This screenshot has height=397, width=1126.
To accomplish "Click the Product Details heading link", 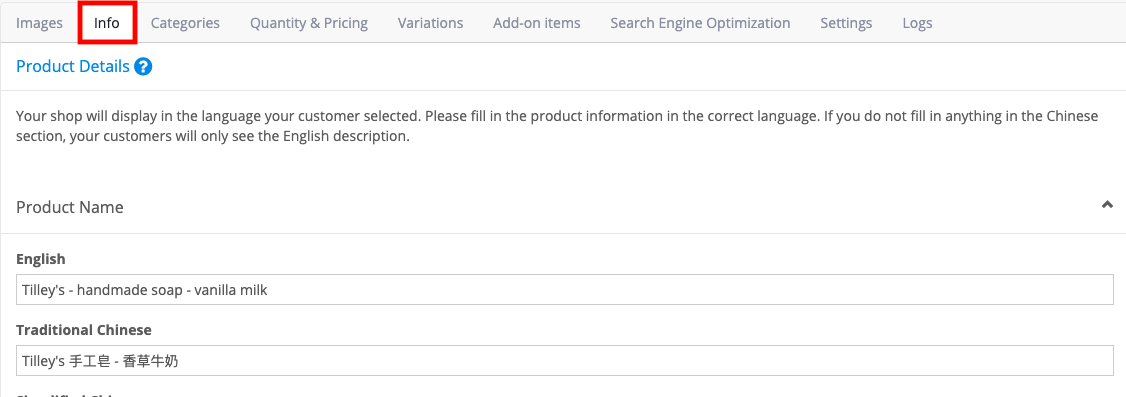I will [x=73, y=67].
